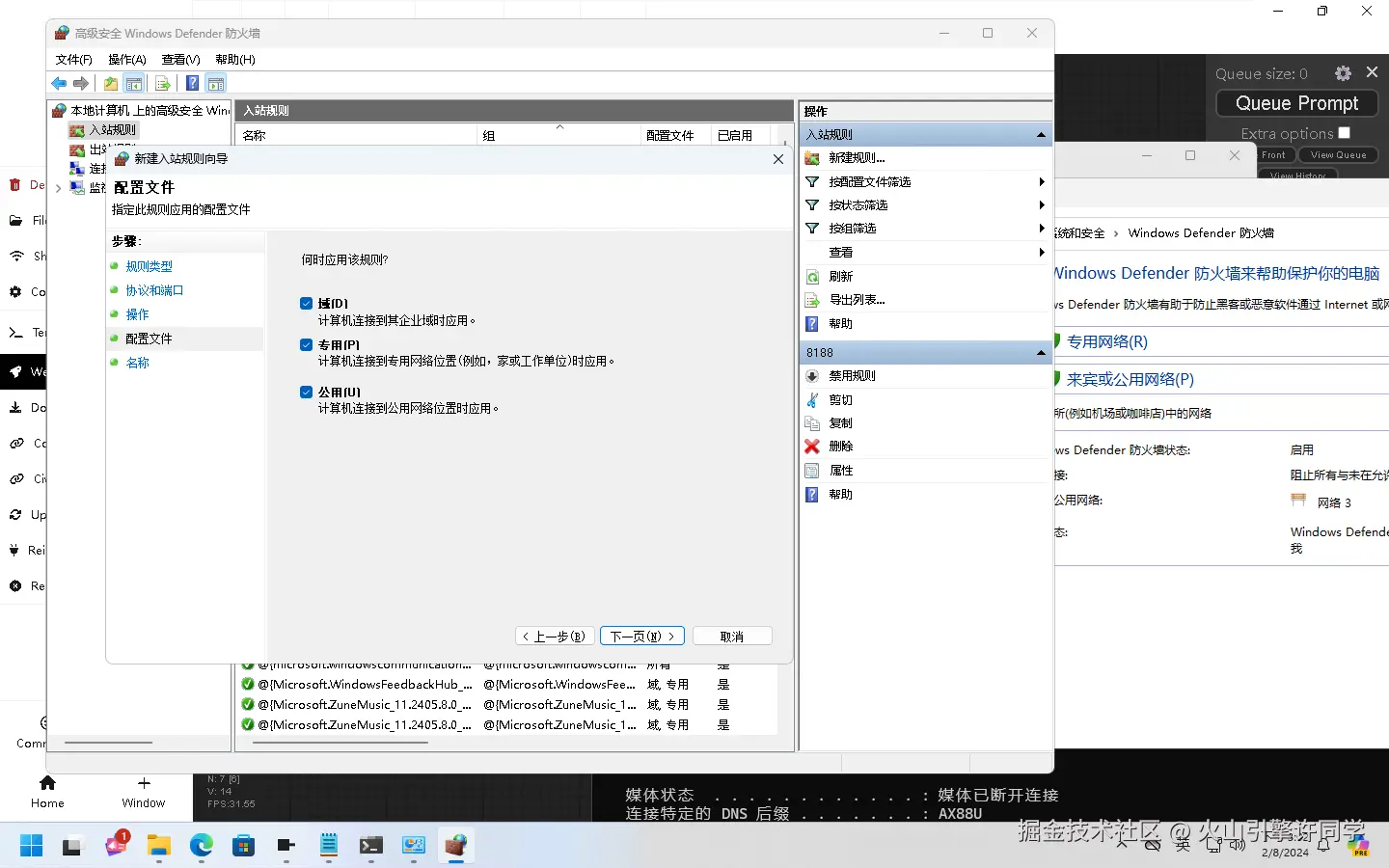Click 上一步(B) back button
The image size is (1389, 868).
click(x=556, y=637)
